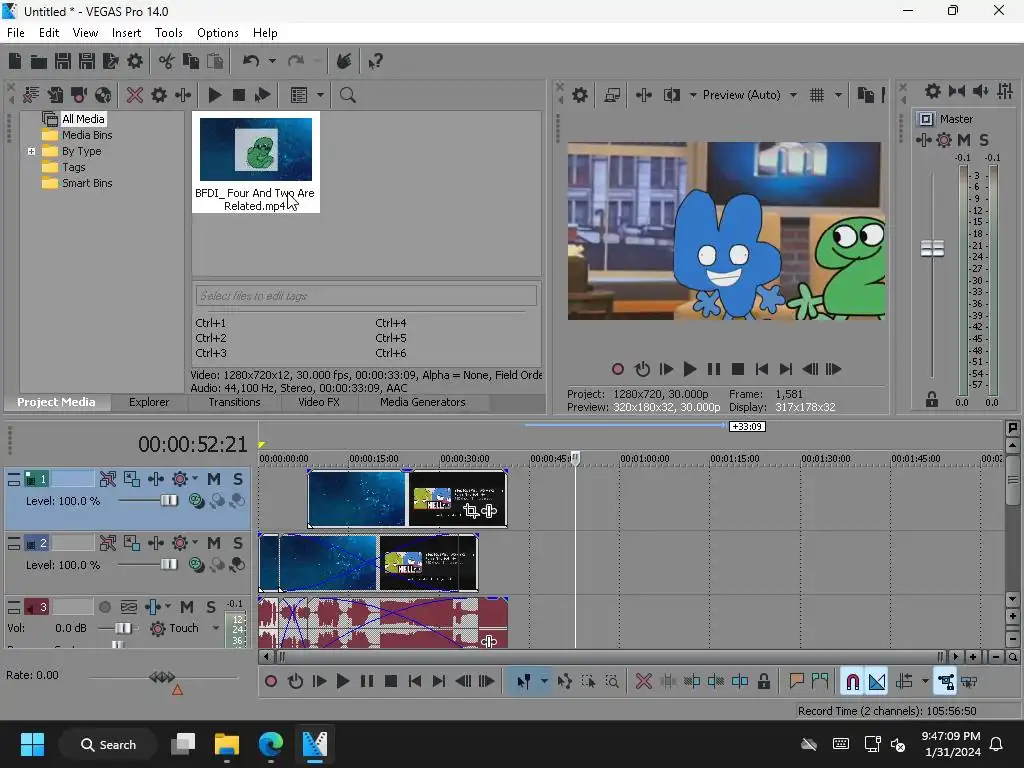Image resolution: width=1024 pixels, height=768 pixels.
Task: Open the Undo history dropdown arrow
Action: (x=272, y=61)
